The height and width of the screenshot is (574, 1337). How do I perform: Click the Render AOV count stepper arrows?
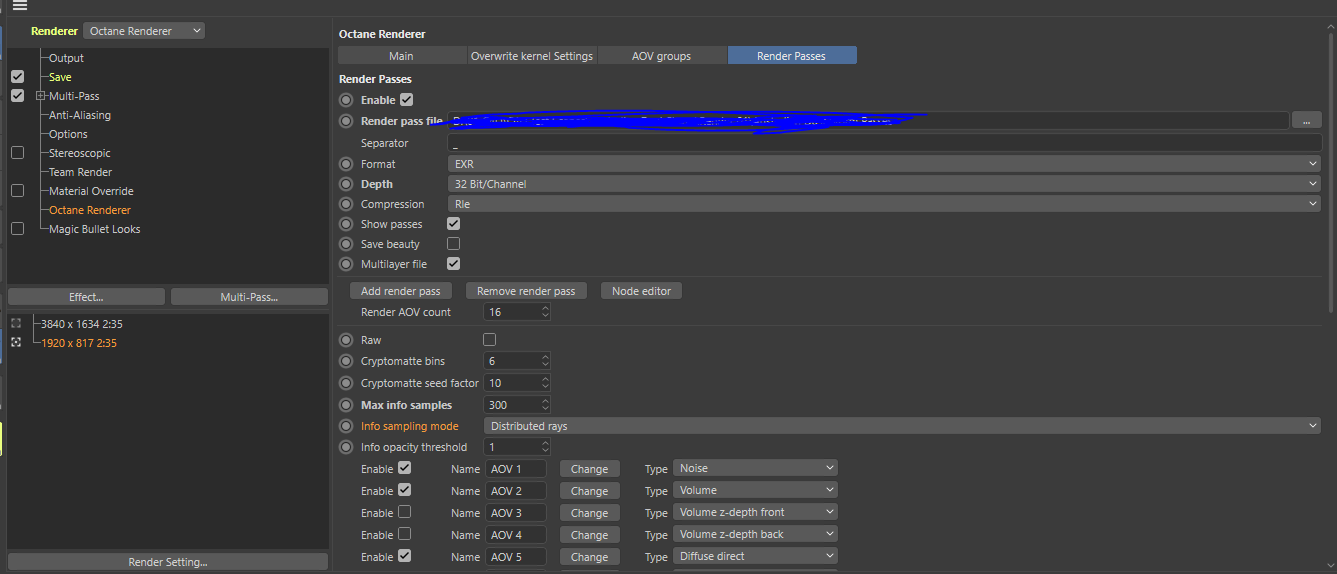point(545,312)
